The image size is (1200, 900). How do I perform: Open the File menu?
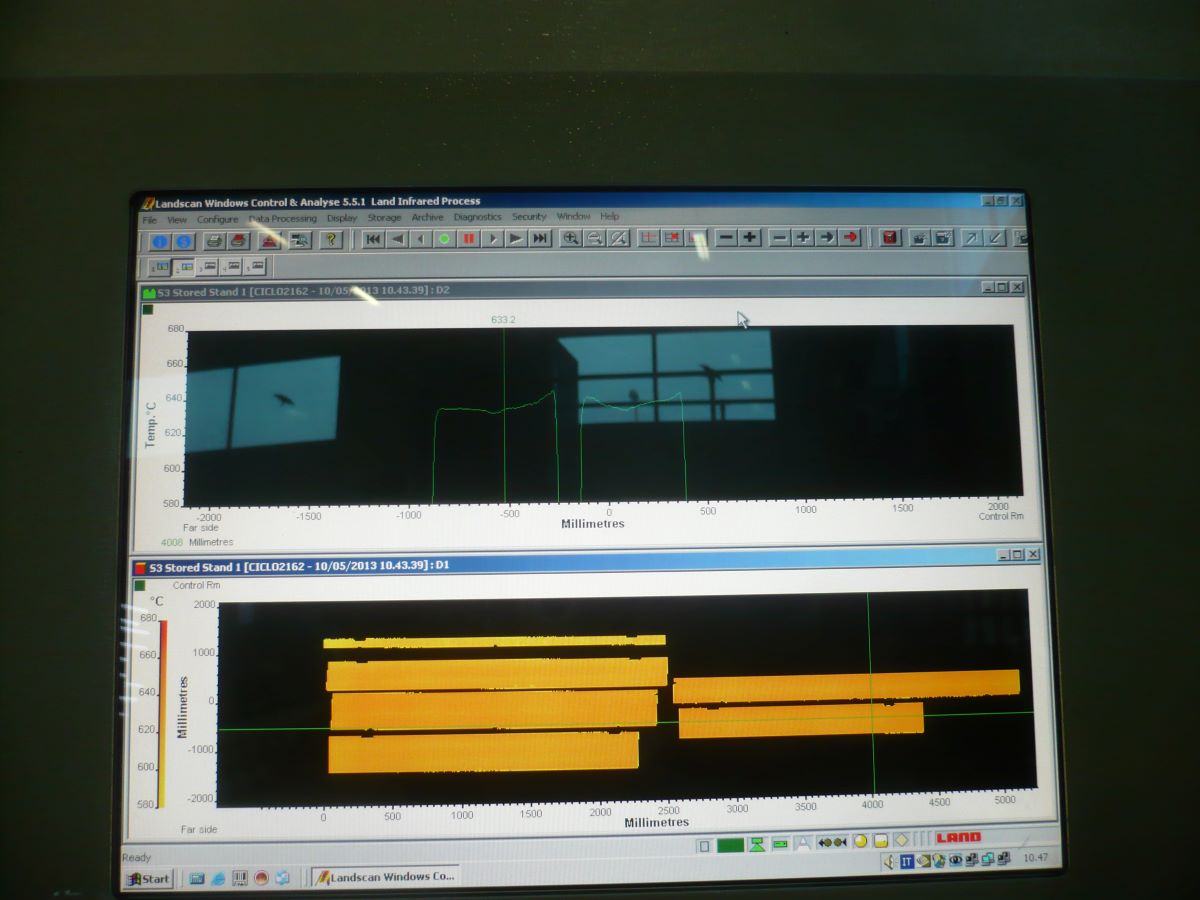click(150, 219)
